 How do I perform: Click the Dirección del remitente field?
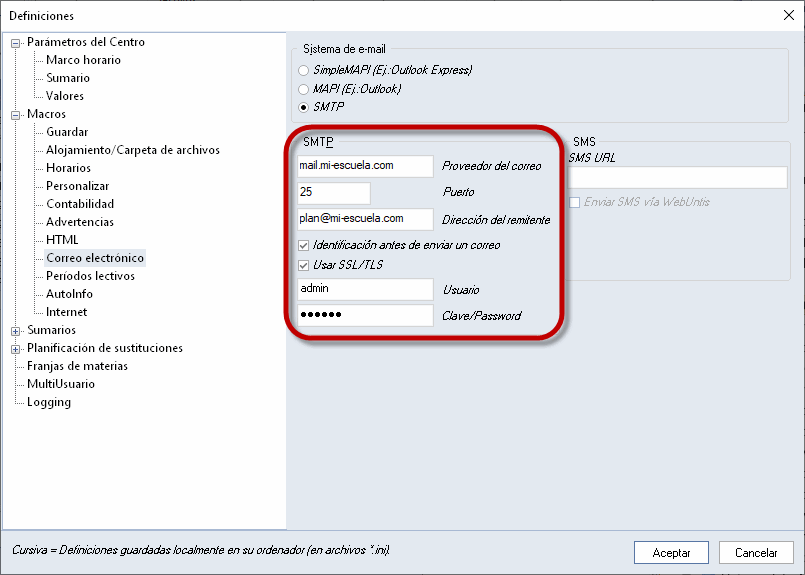[x=365, y=219]
